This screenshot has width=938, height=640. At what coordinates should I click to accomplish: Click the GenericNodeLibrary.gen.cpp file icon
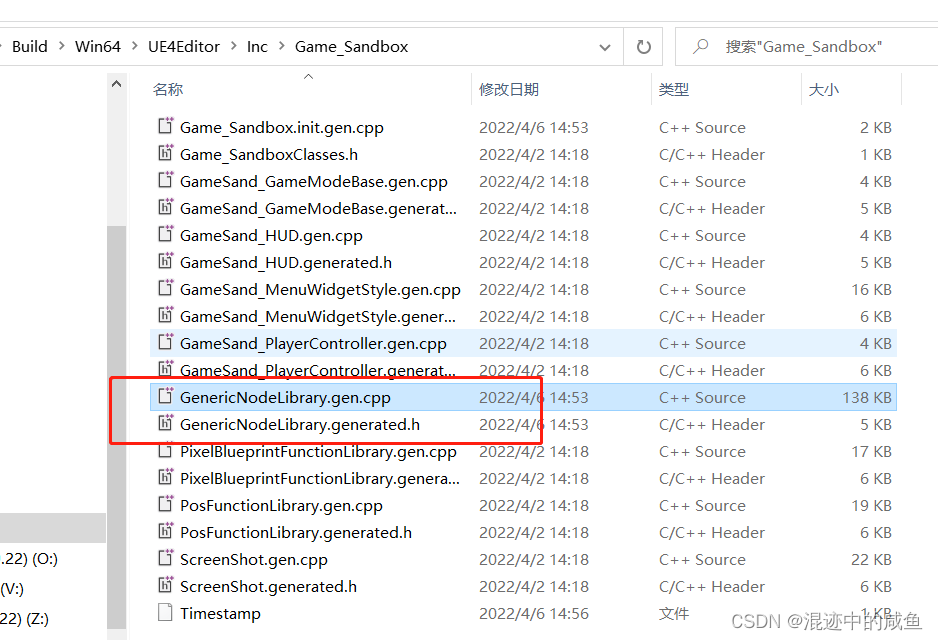(x=165, y=396)
